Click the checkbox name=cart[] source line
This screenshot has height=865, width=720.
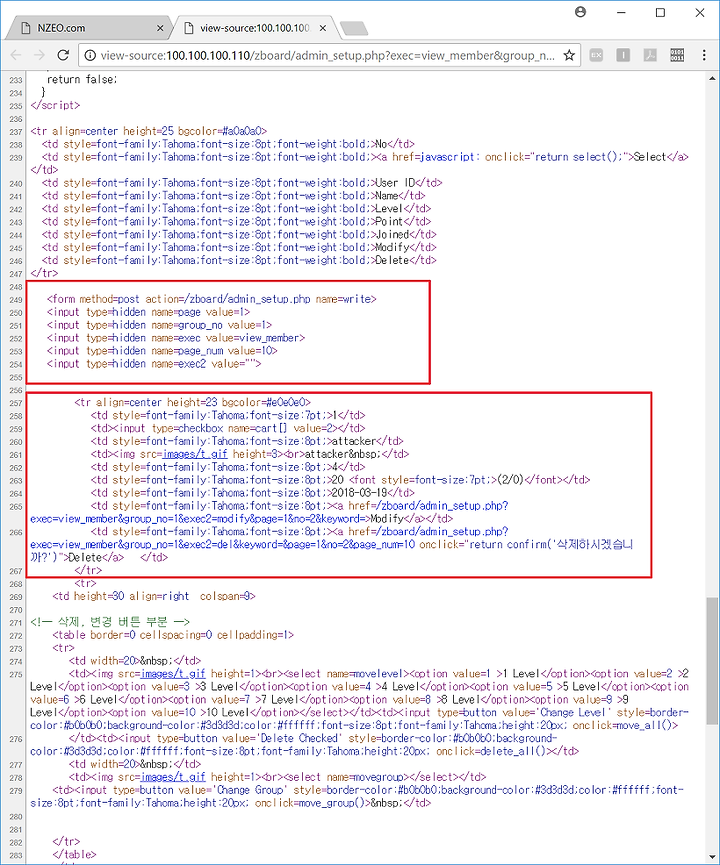[x=228, y=428]
